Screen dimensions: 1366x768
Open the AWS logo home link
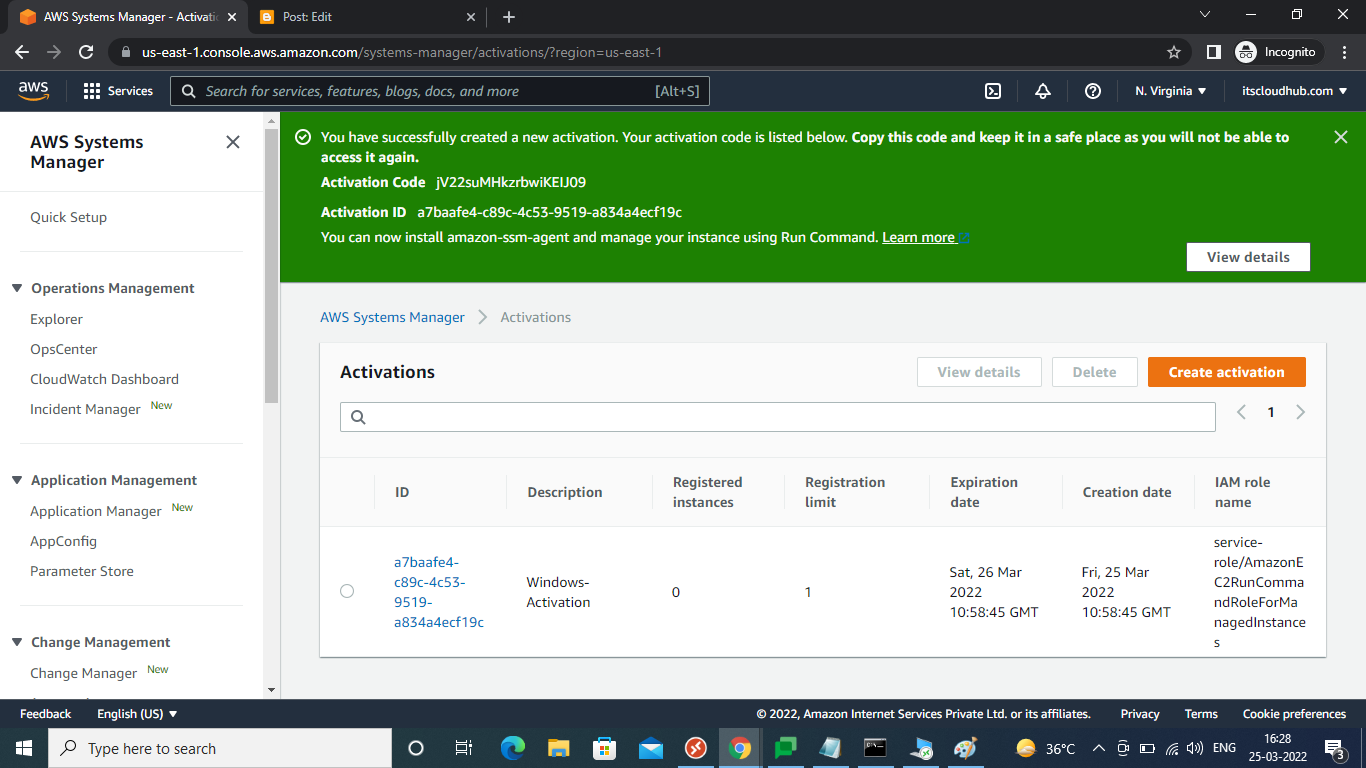(x=33, y=91)
